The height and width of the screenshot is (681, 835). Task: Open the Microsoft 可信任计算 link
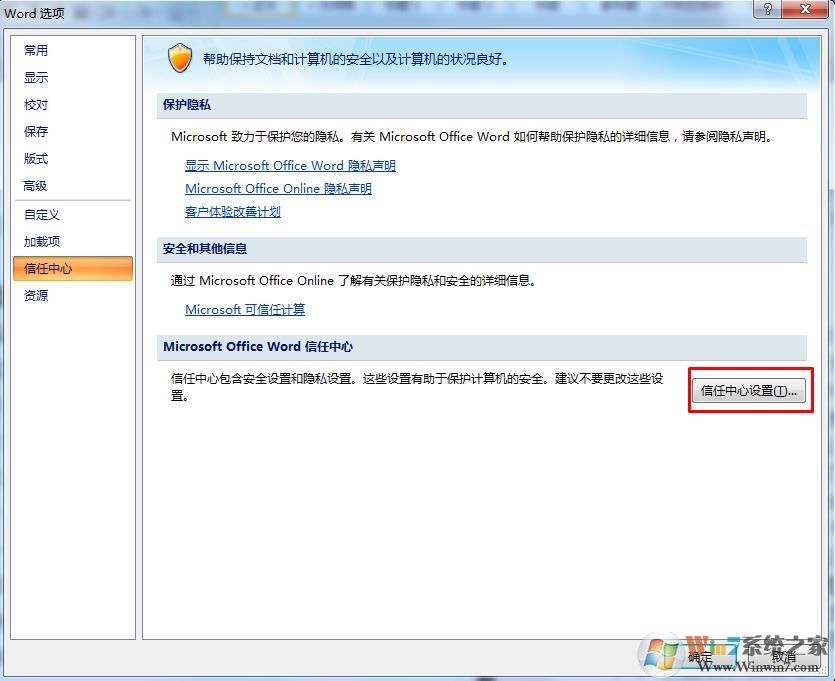click(245, 309)
